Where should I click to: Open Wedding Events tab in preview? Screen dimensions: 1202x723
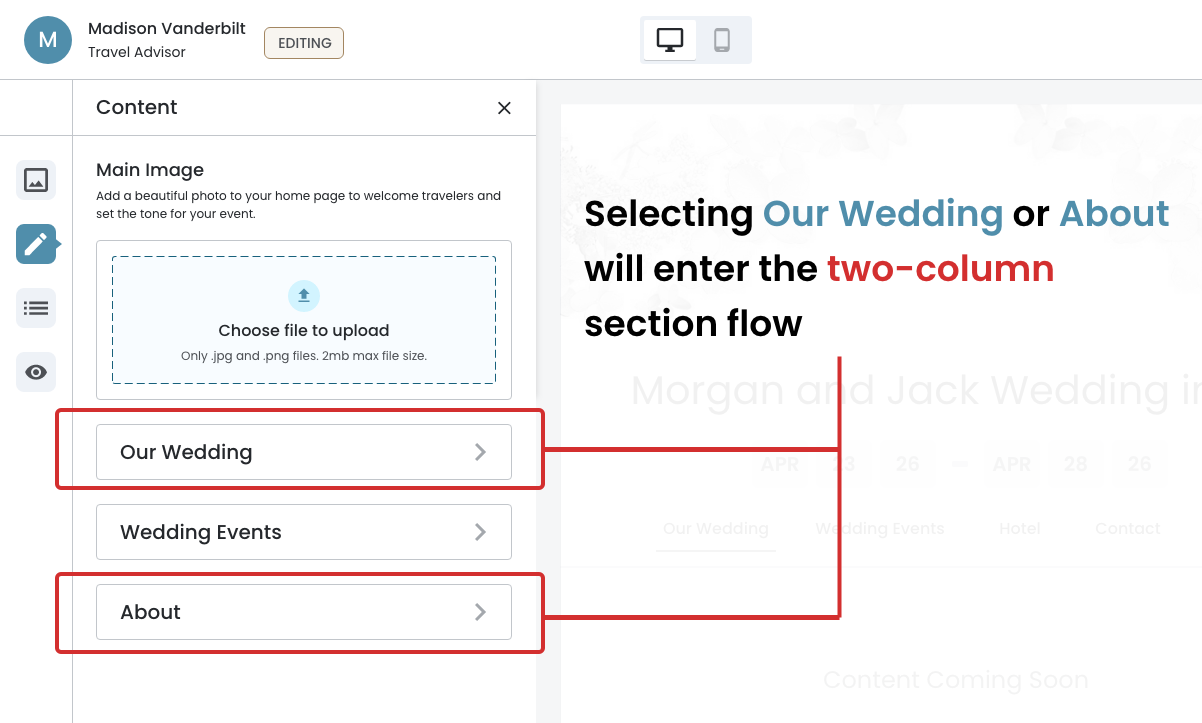point(880,528)
